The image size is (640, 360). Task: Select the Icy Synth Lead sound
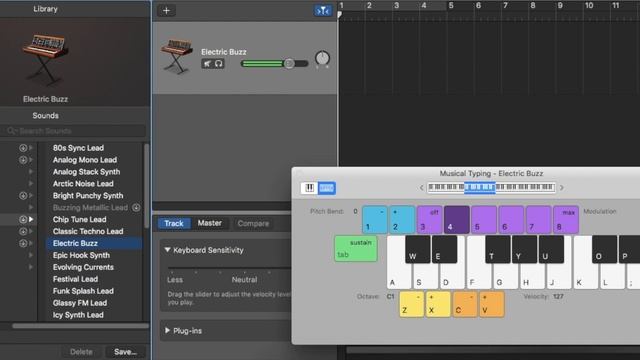[78, 315]
